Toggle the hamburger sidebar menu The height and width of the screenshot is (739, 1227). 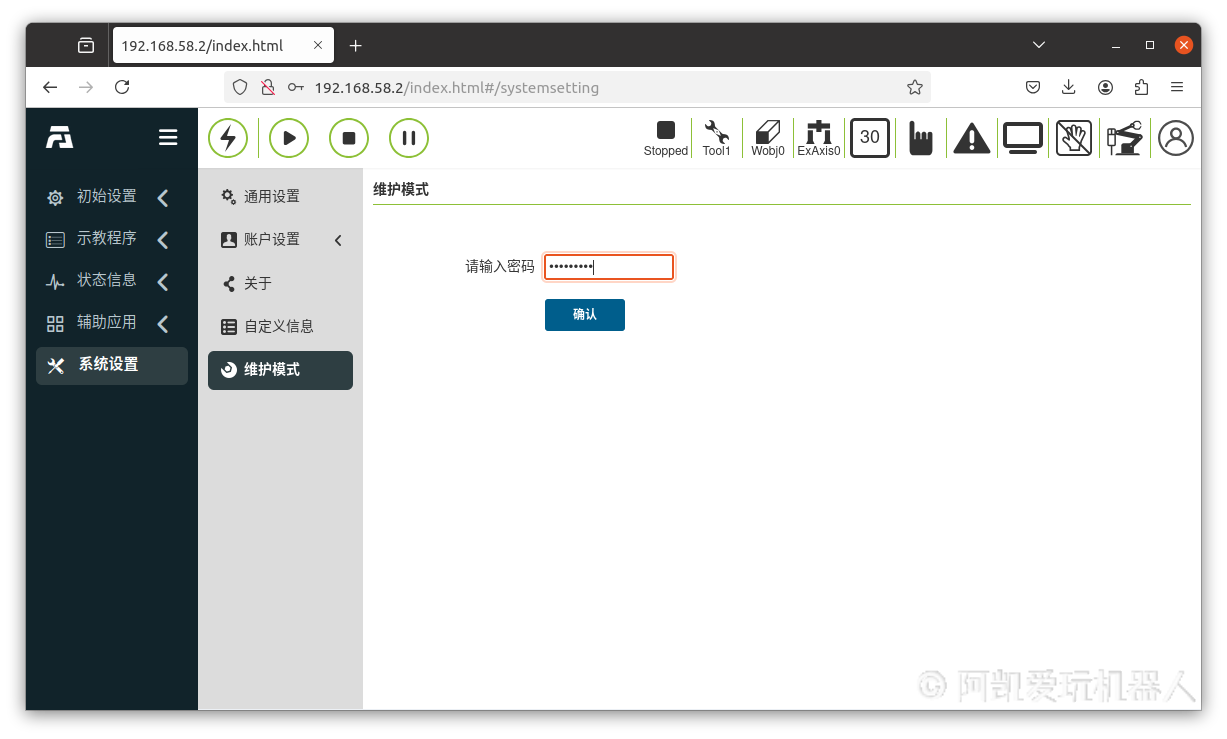point(168,138)
